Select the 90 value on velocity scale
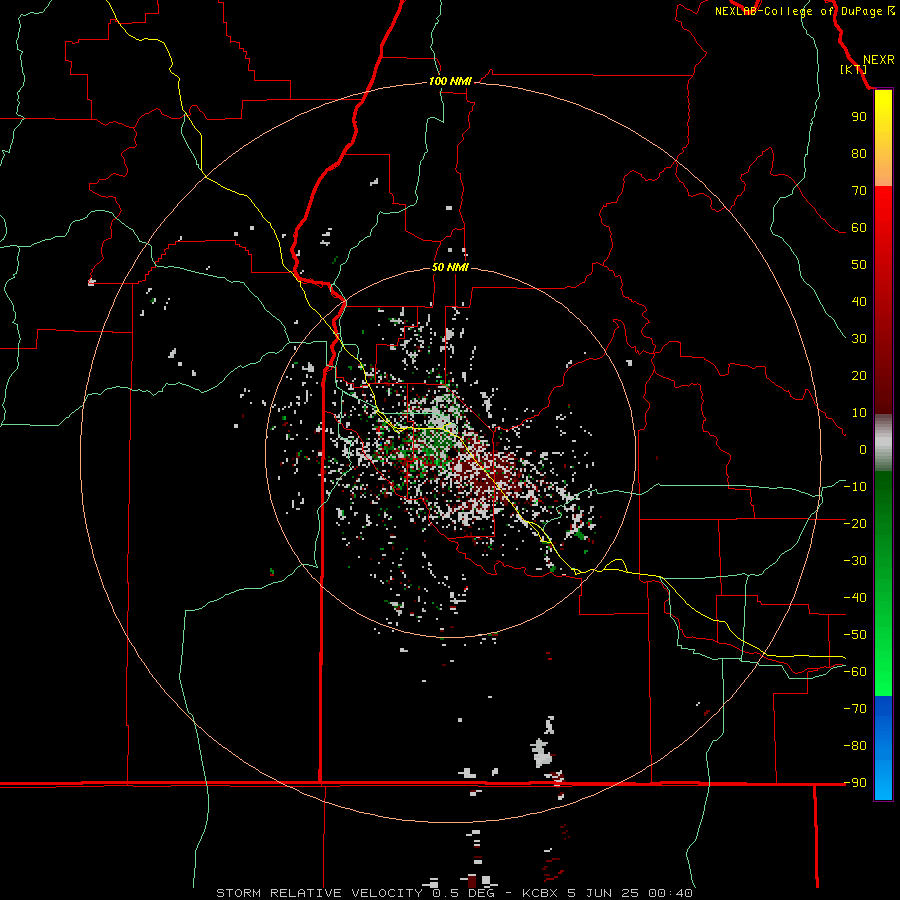 [859, 117]
